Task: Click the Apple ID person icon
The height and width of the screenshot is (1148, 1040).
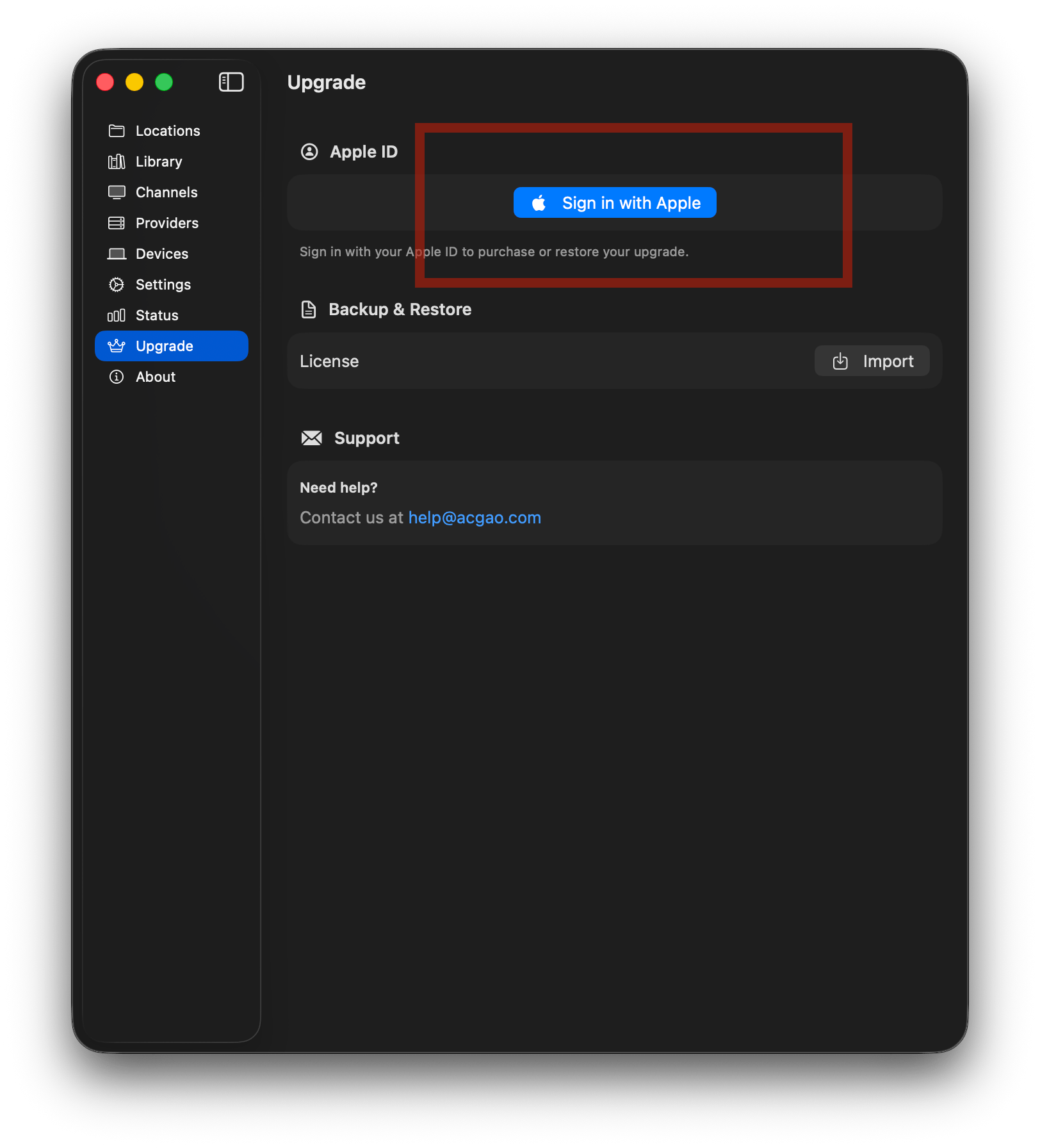Action: point(309,152)
